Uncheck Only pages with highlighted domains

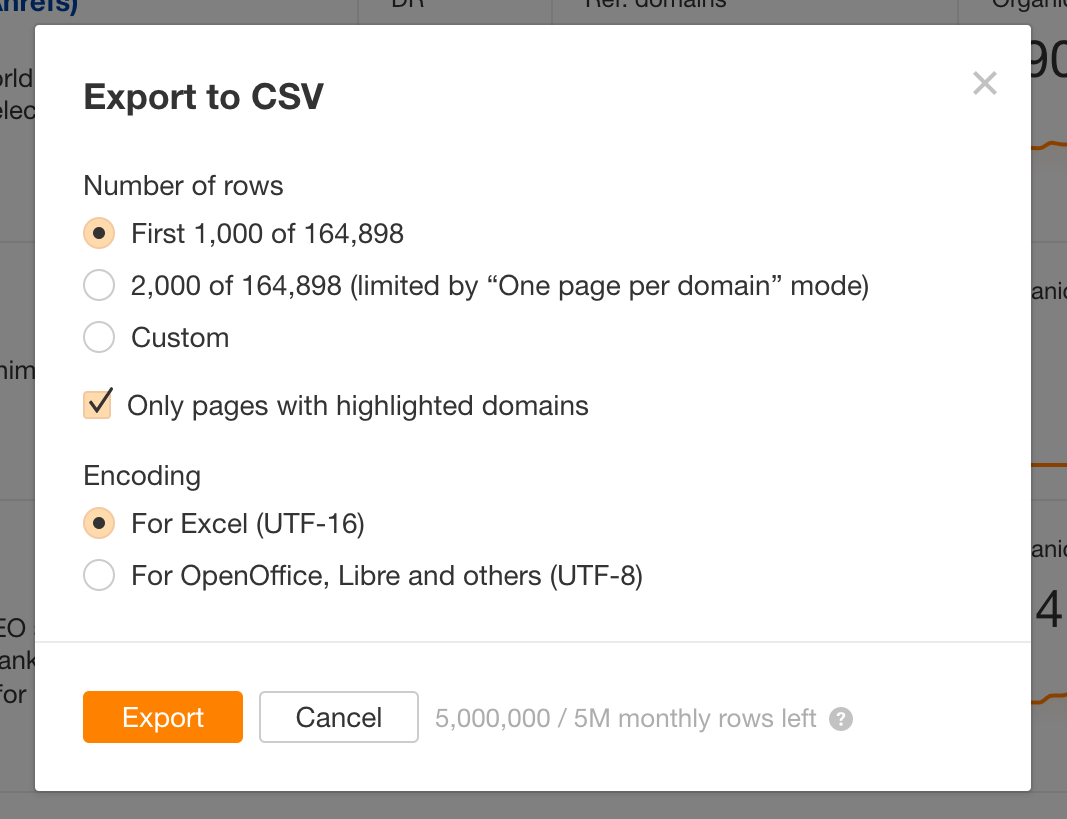pos(98,405)
